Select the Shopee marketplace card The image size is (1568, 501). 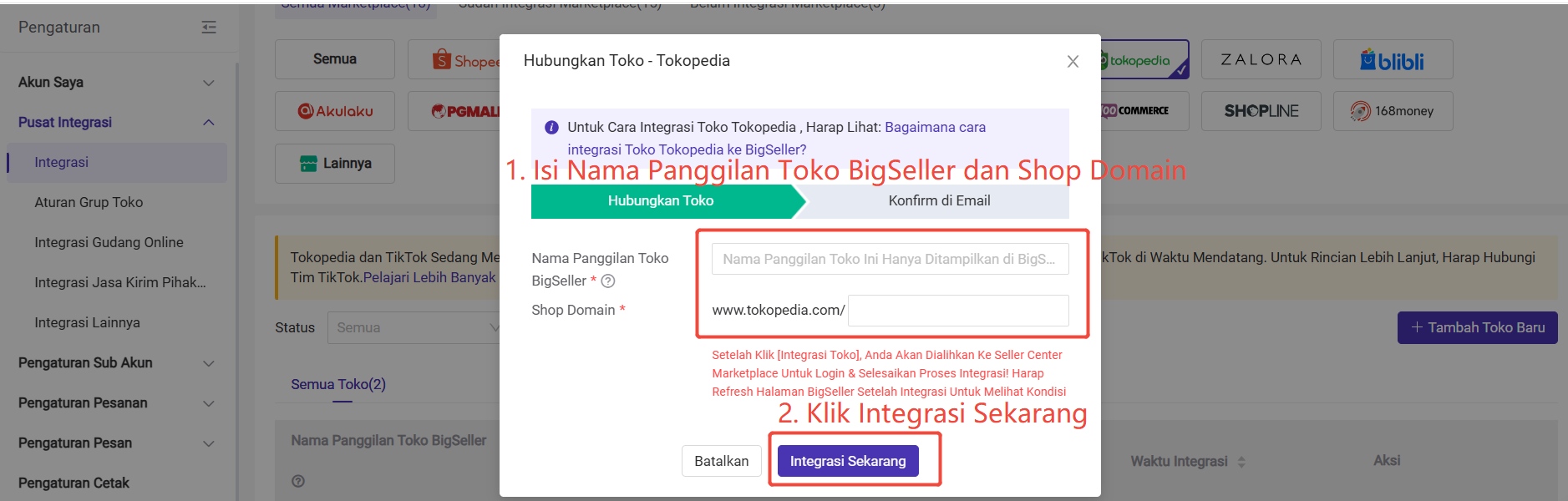[454, 59]
